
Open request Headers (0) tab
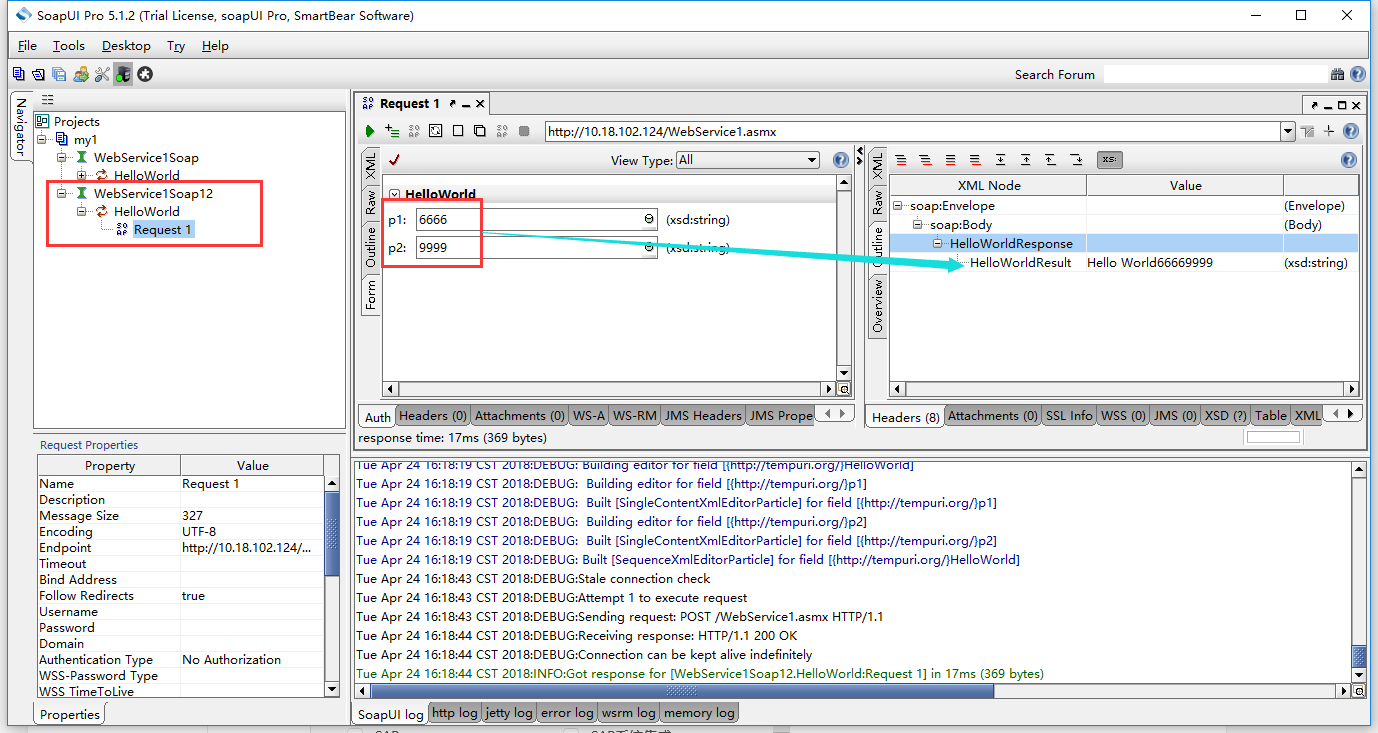point(433,416)
